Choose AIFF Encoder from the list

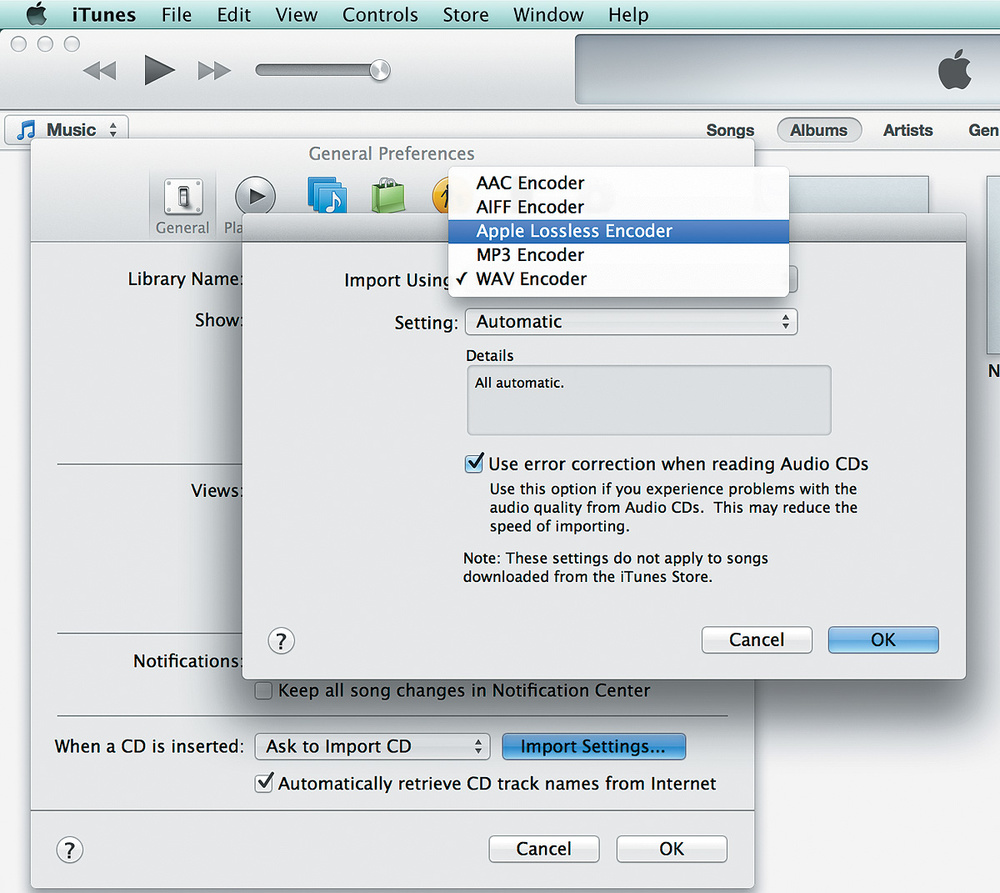coord(619,207)
